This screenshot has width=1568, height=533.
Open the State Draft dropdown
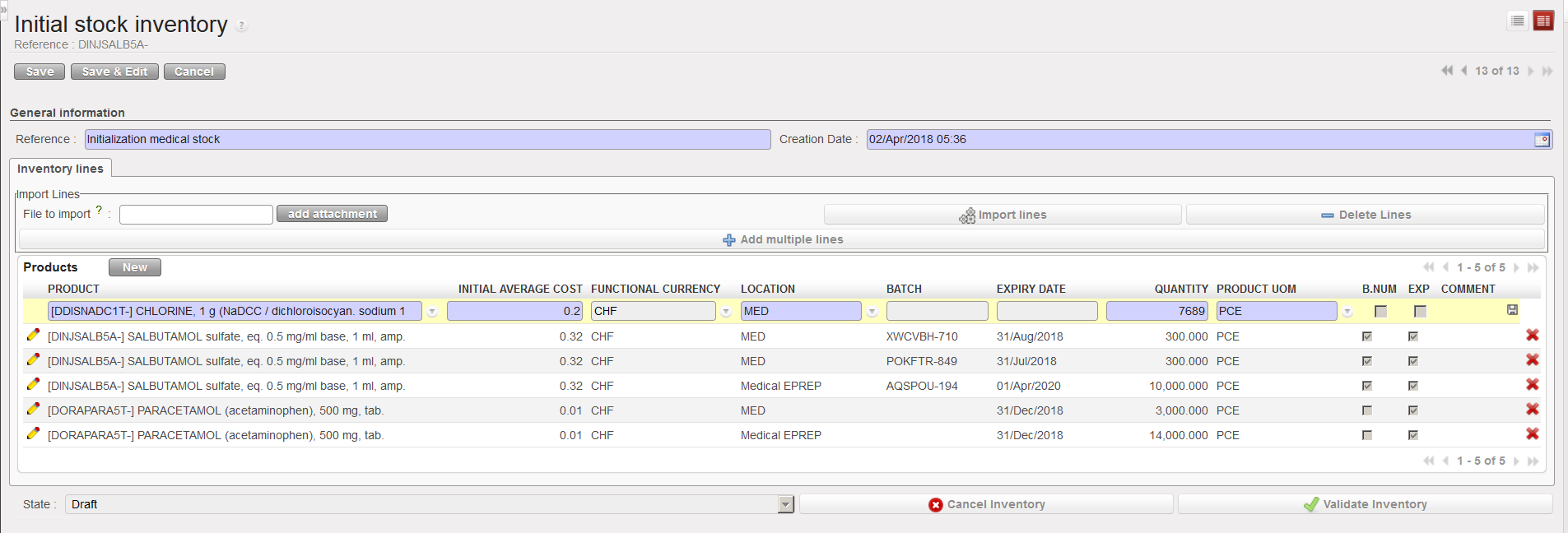[785, 504]
